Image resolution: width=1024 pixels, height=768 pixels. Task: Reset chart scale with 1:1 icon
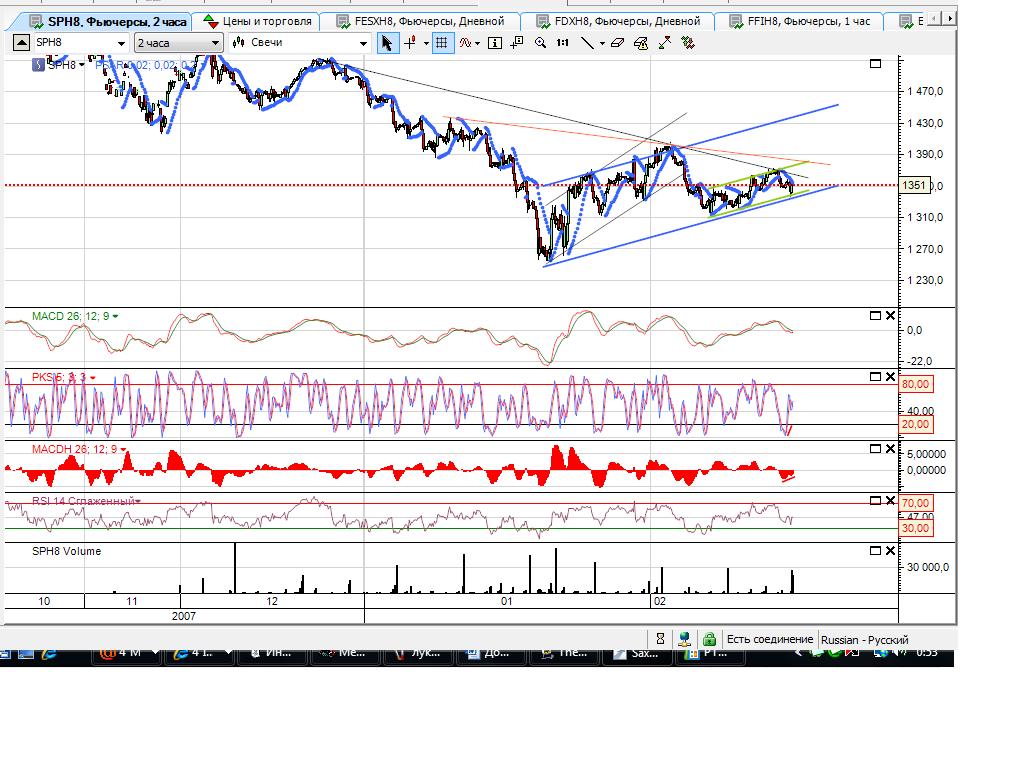click(x=562, y=43)
